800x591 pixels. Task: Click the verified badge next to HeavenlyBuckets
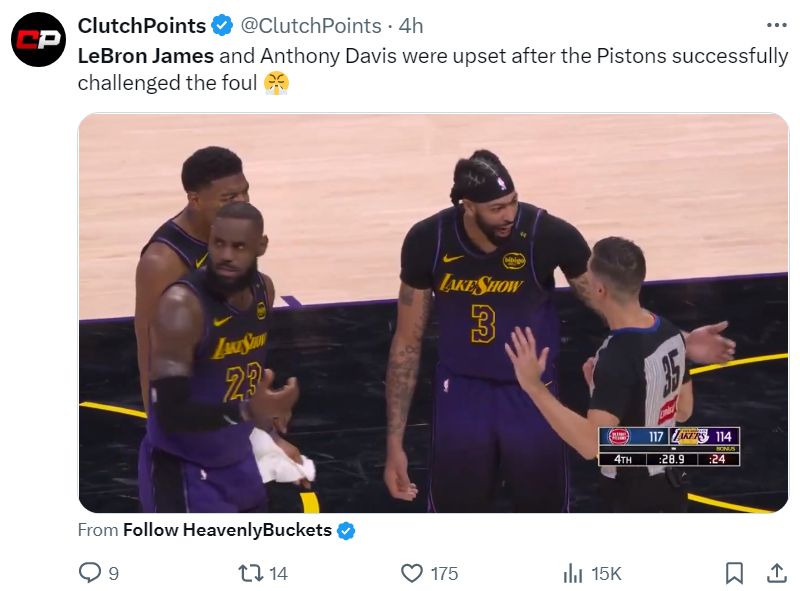pos(346,530)
